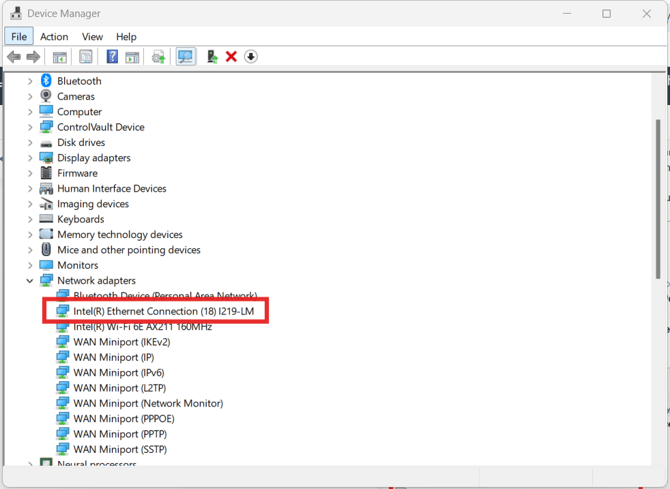Image resolution: width=670 pixels, height=489 pixels.
Task: Click the Update driver toolbar icon
Action: click(158, 57)
